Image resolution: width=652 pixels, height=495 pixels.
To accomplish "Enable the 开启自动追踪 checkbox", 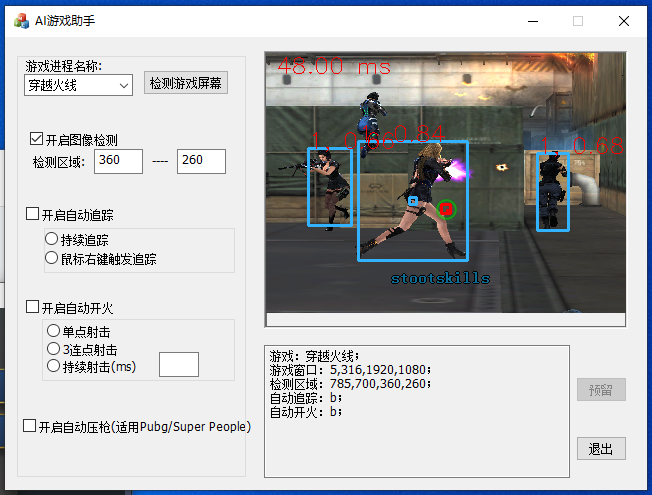I will (x=32, y=214).
